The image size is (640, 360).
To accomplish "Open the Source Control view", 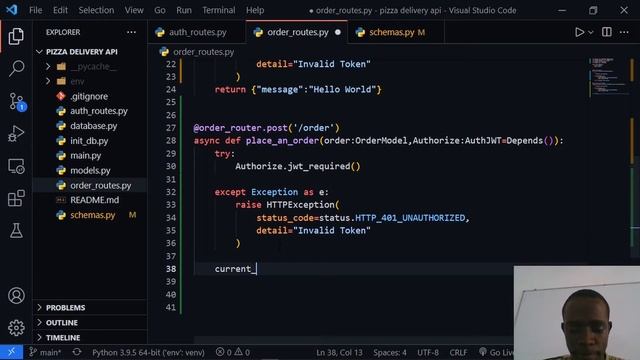I will coord(17,101).
